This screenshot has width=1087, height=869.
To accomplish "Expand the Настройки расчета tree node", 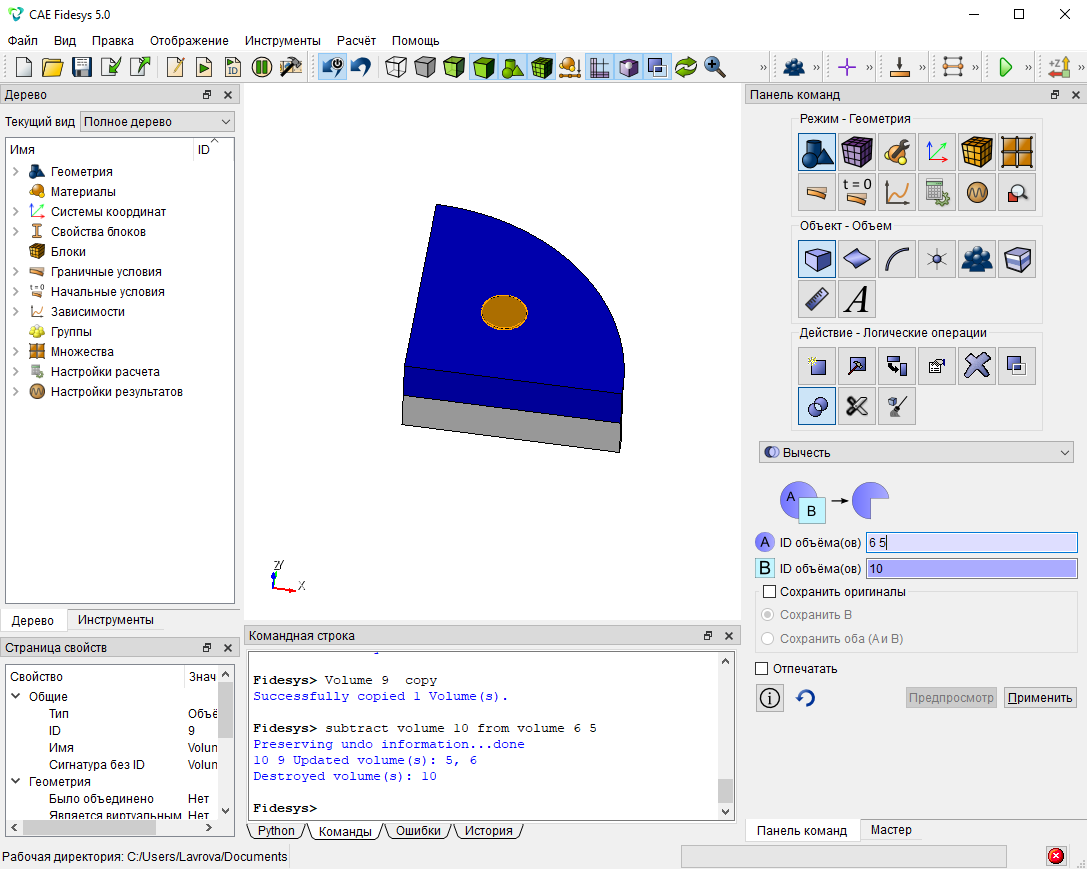I will click(x=15, y=371).
